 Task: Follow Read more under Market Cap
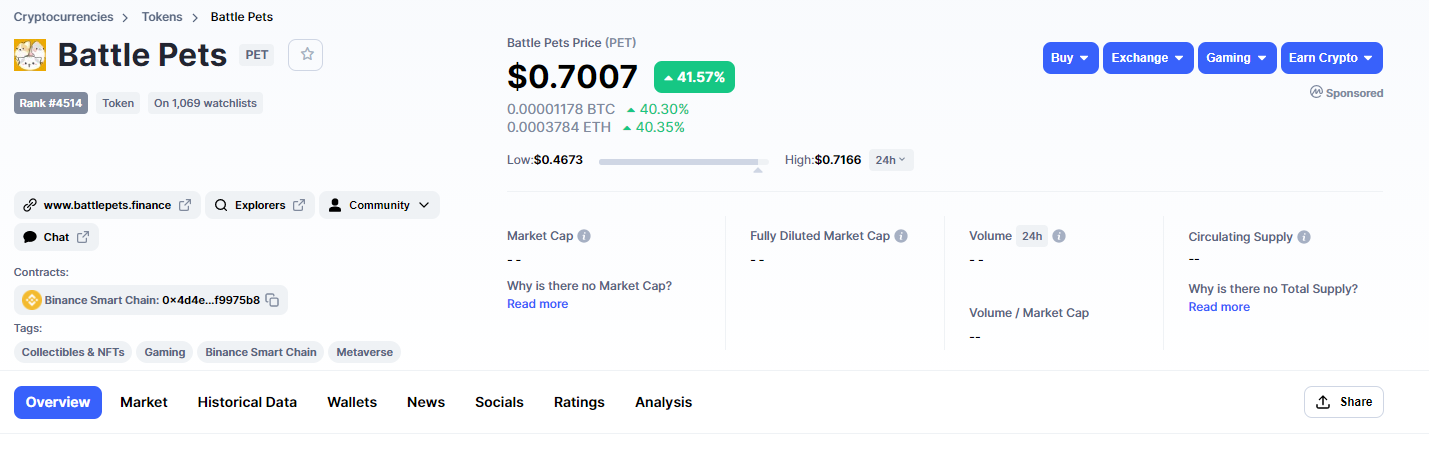point(537,304)
